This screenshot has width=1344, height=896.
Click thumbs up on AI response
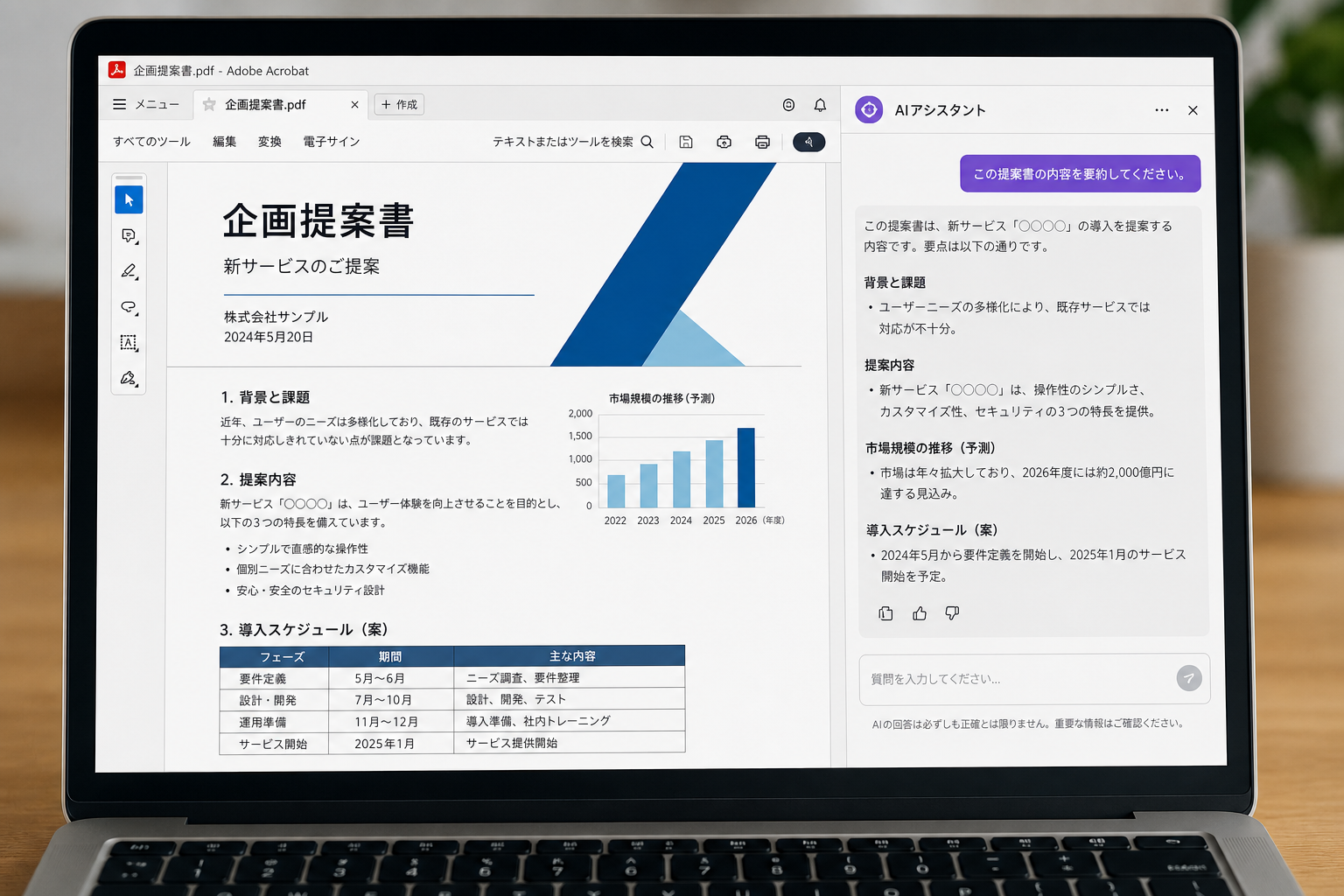click(919, 613)
